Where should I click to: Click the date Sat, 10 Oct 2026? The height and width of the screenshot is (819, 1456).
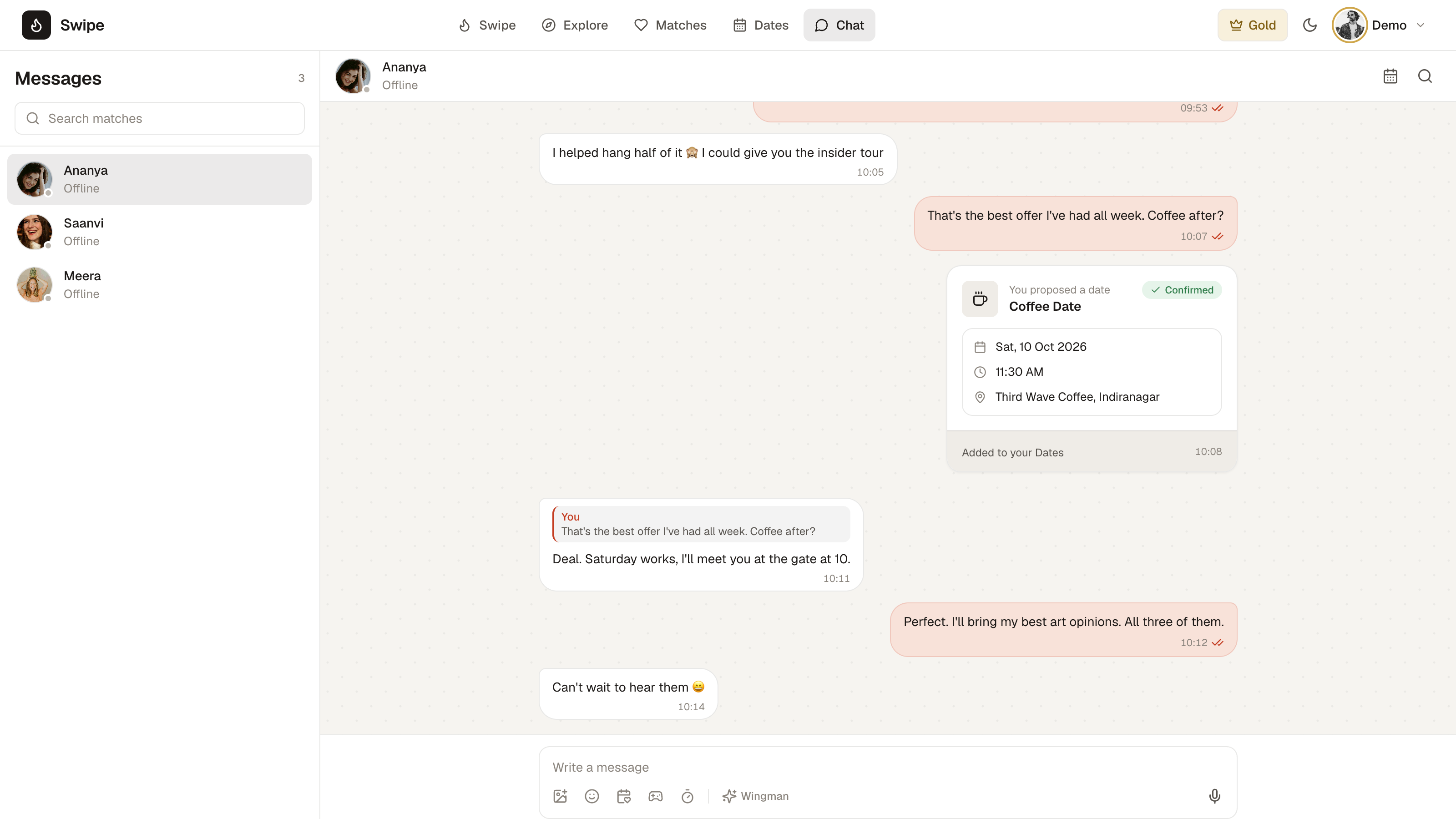1041,346
